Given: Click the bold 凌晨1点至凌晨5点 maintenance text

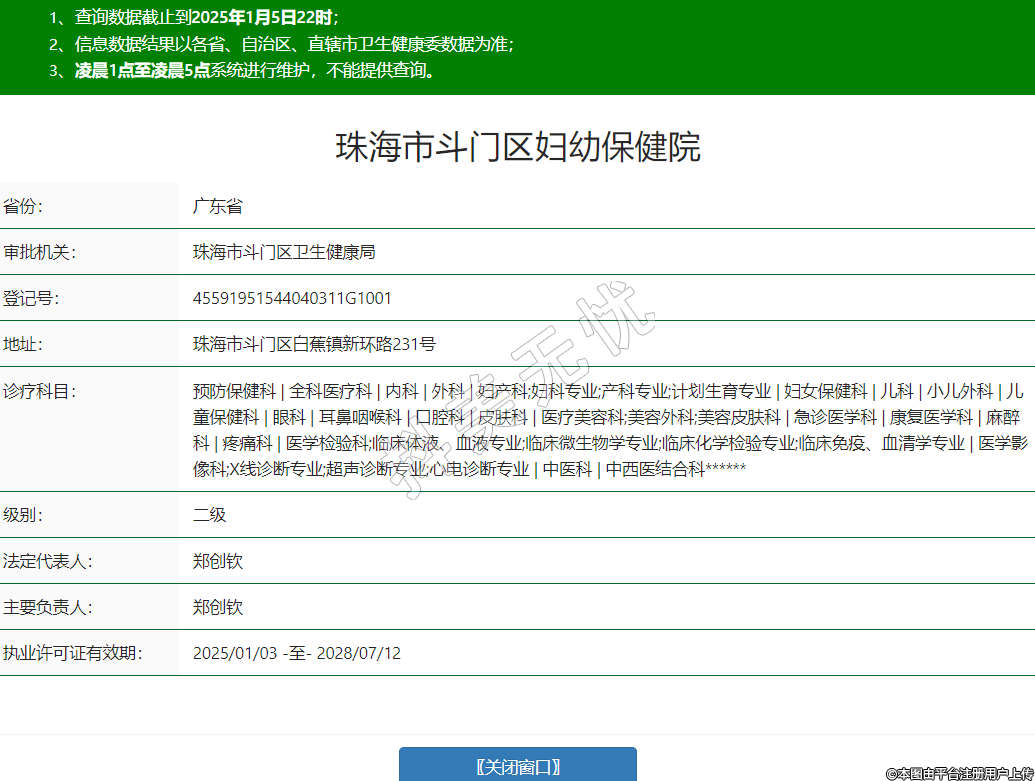Looking at the screenshot, I should [x=142, y=70].
